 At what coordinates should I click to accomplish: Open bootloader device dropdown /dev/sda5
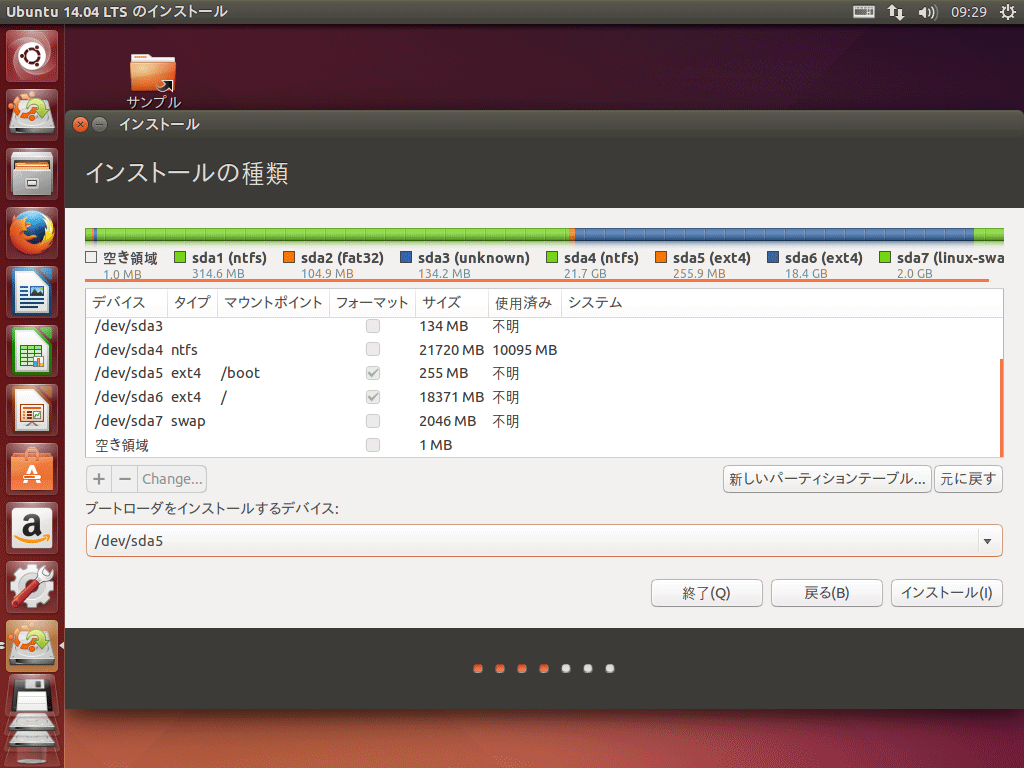click(x=544, y=541)
